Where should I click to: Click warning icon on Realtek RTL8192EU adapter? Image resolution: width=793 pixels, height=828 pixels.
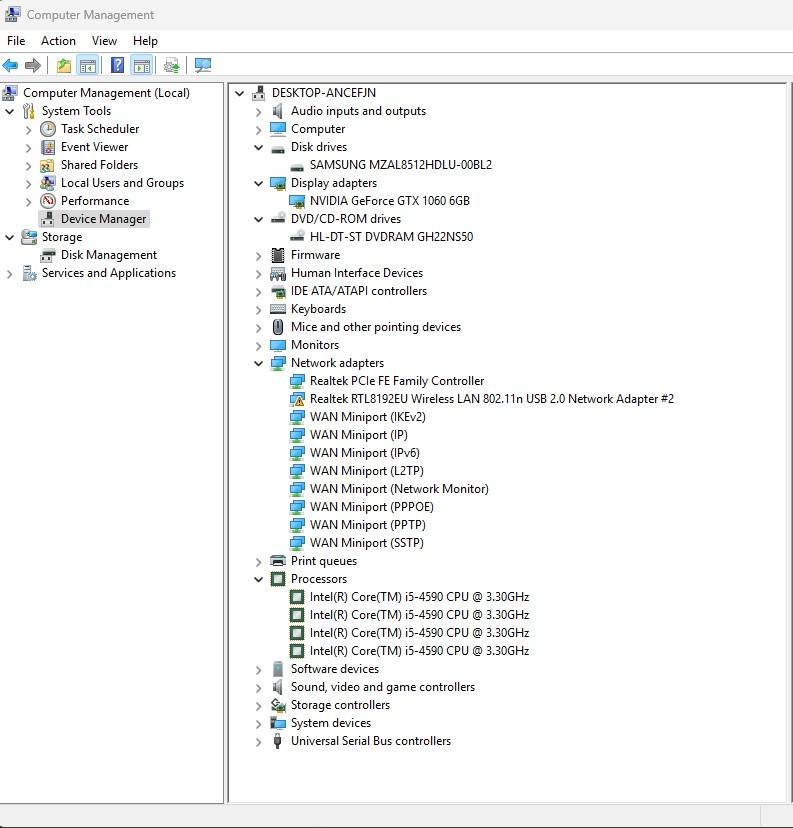(x=297, y=399)
